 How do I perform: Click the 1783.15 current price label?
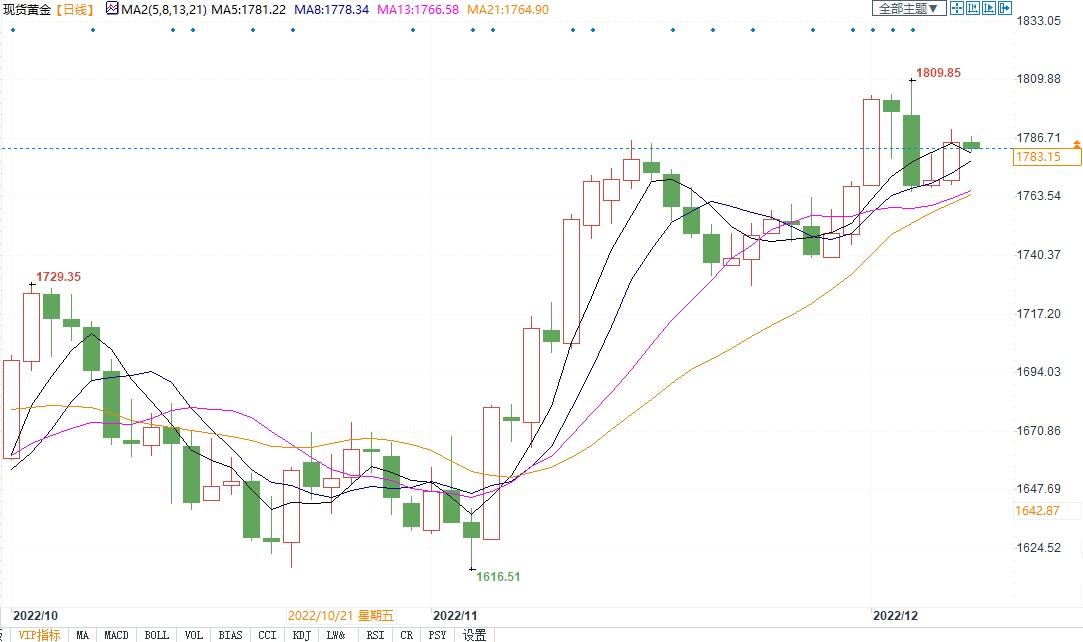(1037, 157)
